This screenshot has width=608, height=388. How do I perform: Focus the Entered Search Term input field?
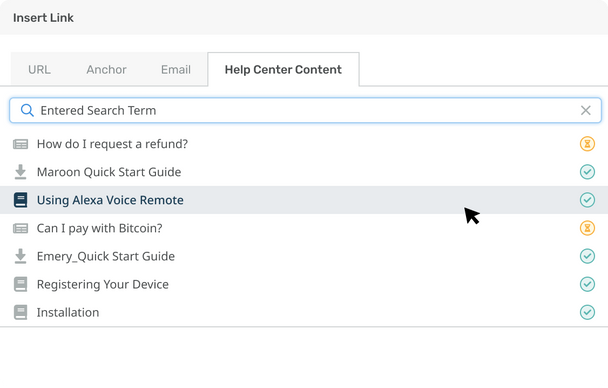click(x=305, y=110)
